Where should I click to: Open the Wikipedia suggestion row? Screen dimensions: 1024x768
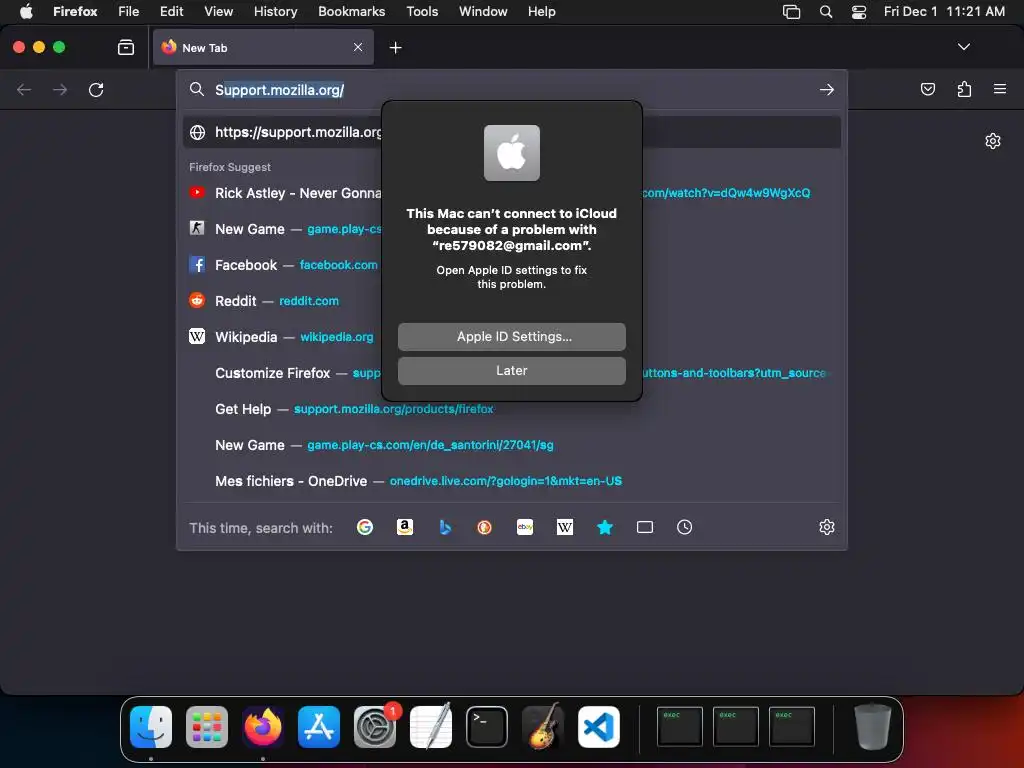click(511, 336)
